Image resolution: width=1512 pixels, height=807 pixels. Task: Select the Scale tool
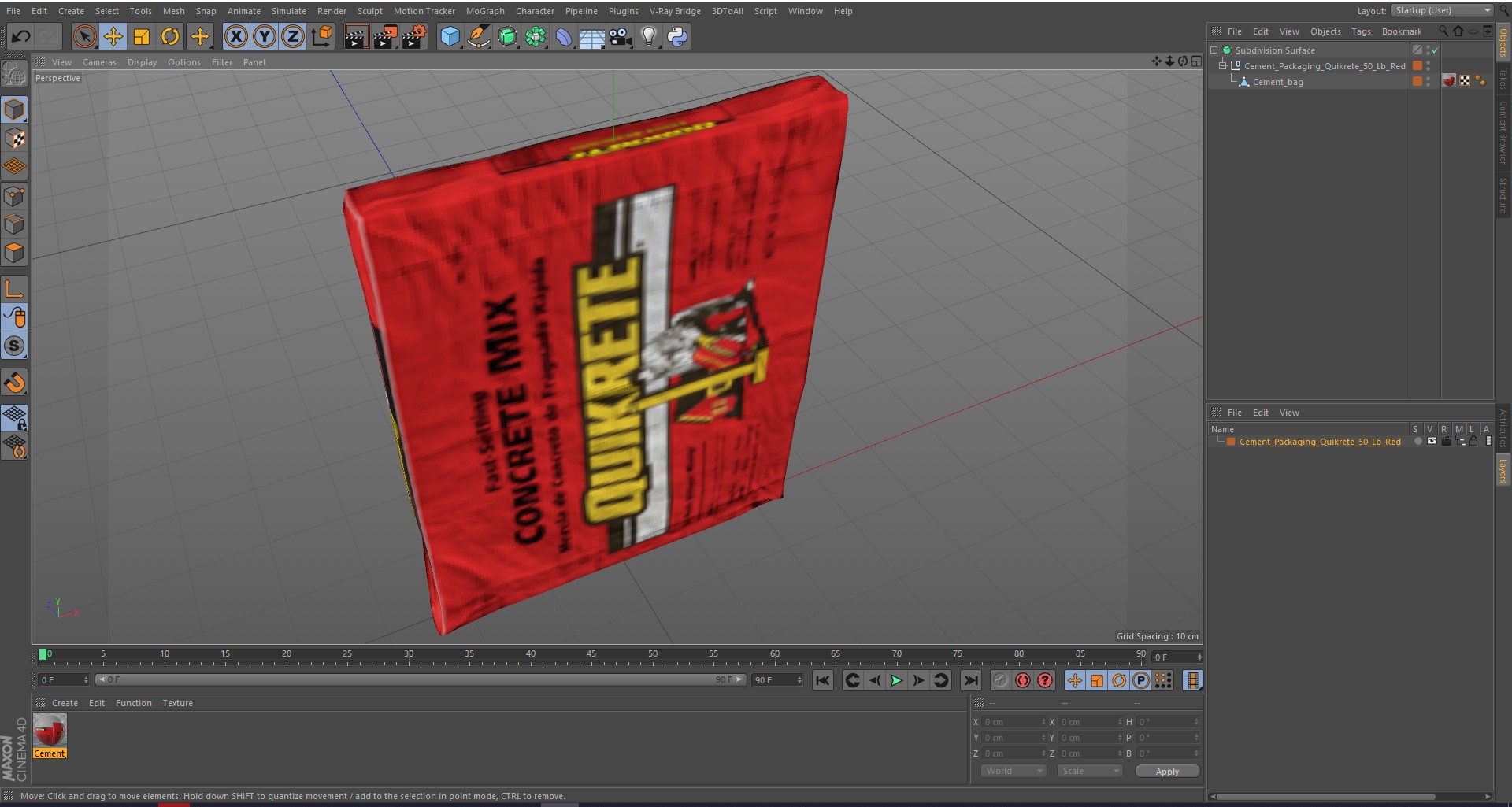pyautogui.click(x=142, y=36)
